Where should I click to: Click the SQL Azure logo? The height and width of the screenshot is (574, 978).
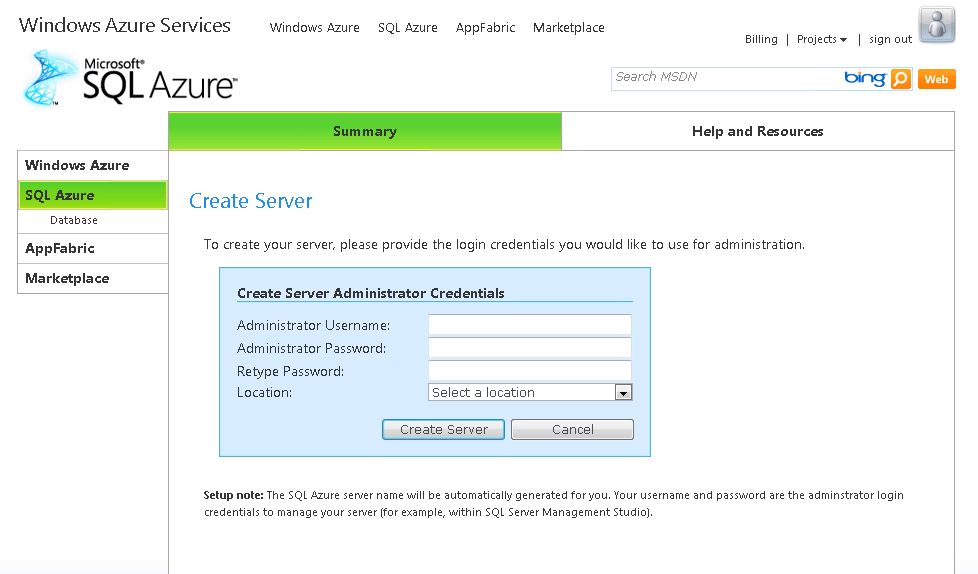coord(130,79)
